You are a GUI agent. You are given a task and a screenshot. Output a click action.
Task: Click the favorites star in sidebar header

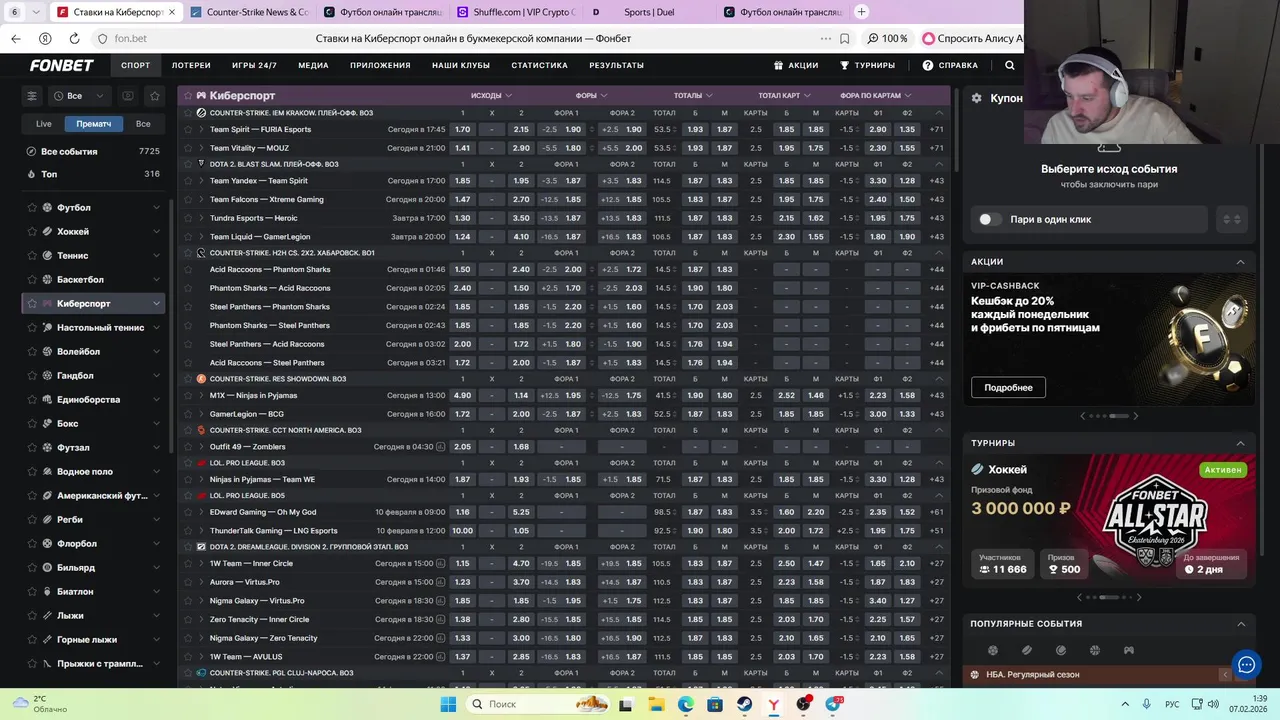click(154, 96)
